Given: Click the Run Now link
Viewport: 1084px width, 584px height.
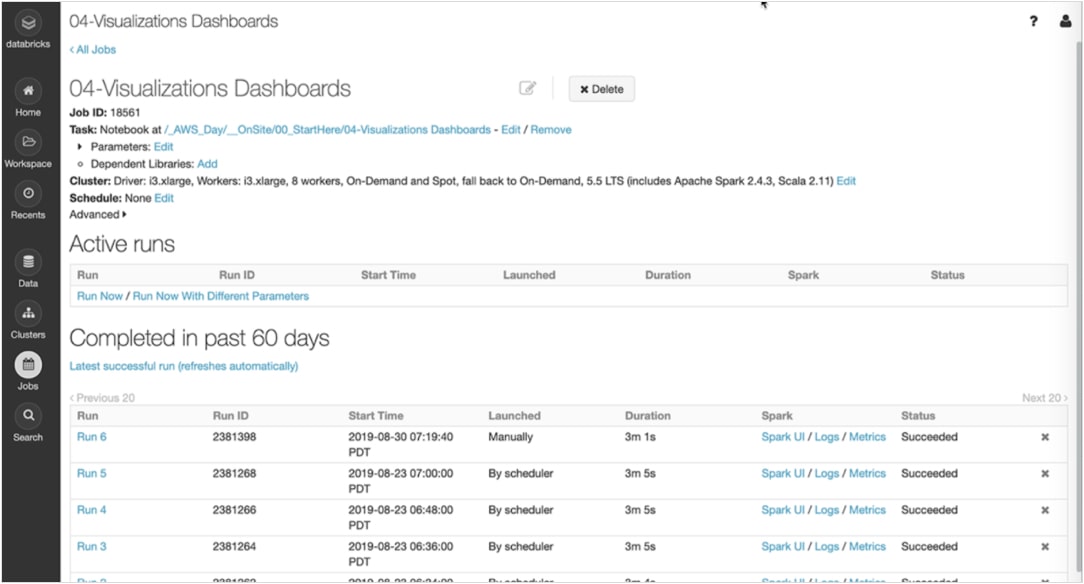Looking at the screenshot, I should [x=100, y=296].
